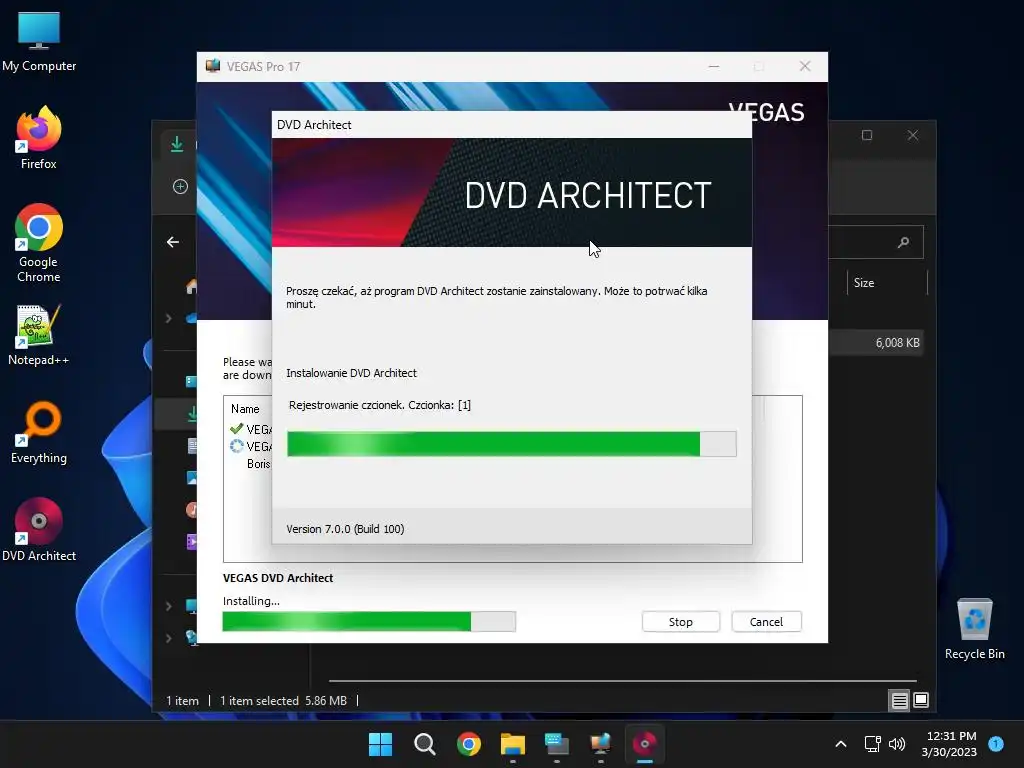1024x768 pixels.
Task: Open My Computer desktop icon
Action: [x=39, y=41]
